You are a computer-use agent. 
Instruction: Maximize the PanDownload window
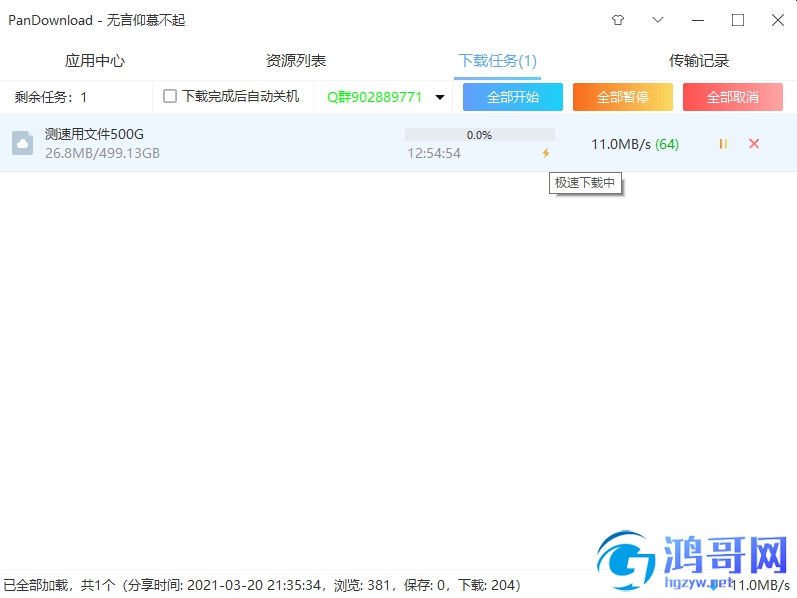point(738,20)
